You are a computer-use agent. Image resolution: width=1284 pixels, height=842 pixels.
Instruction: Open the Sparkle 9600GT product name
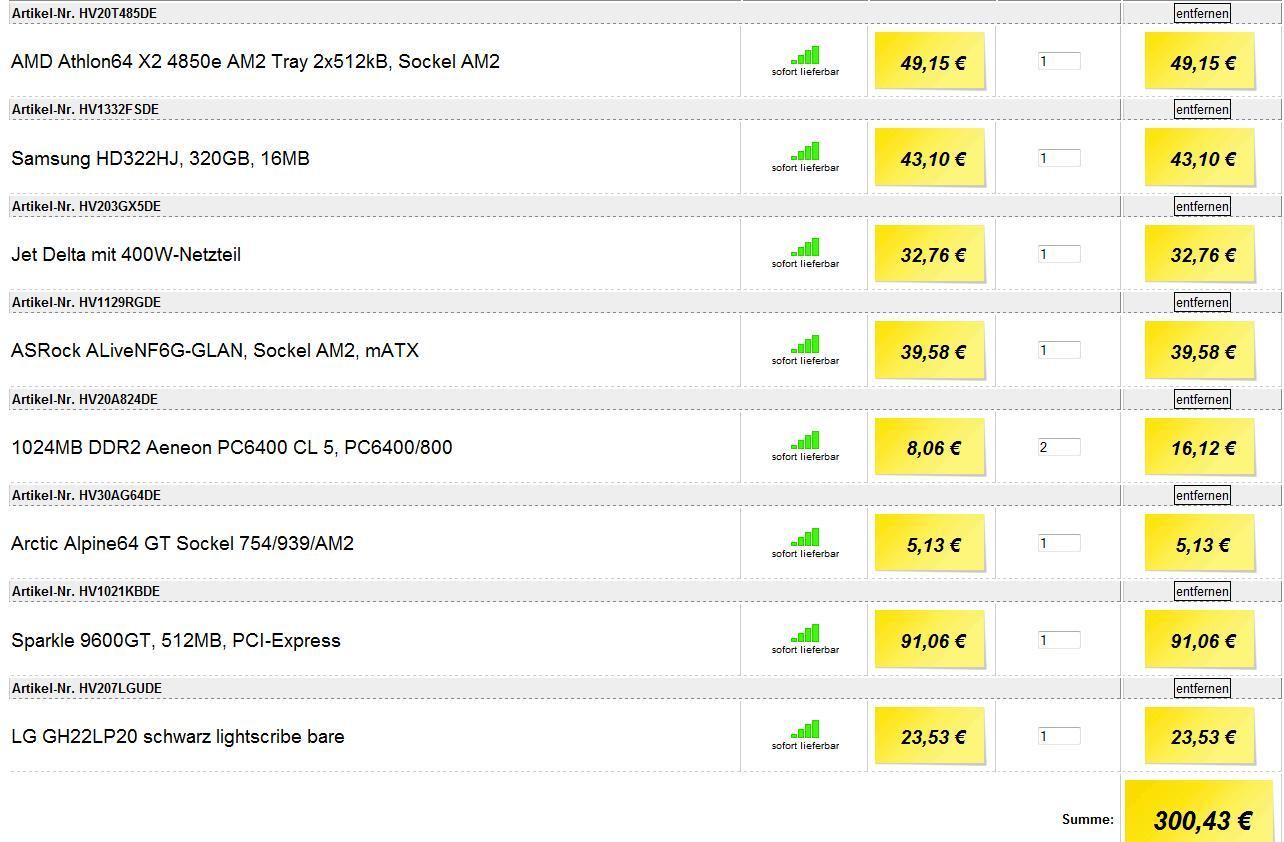pyautogui.click(x=176, y=640)
